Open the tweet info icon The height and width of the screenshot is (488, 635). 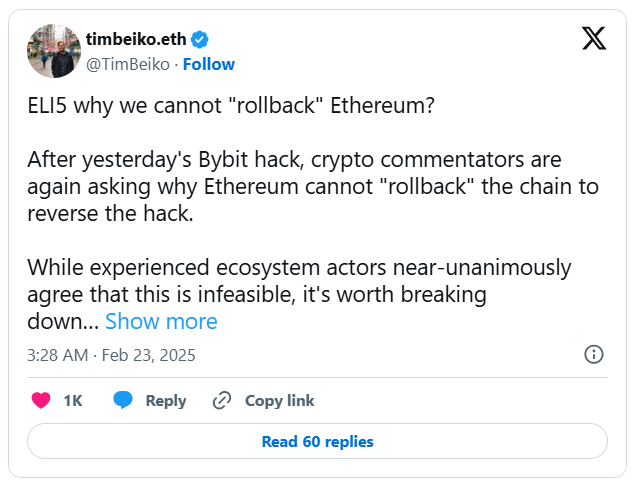(593, 355)
